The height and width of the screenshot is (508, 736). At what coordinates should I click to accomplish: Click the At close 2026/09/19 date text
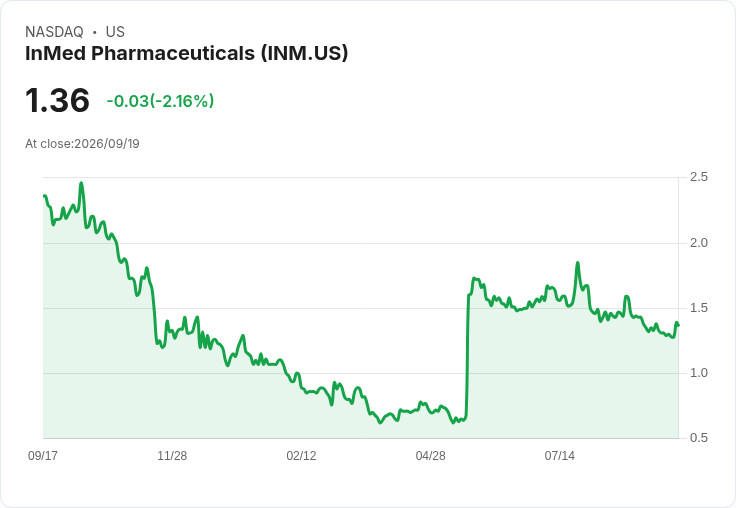(82, 144)
